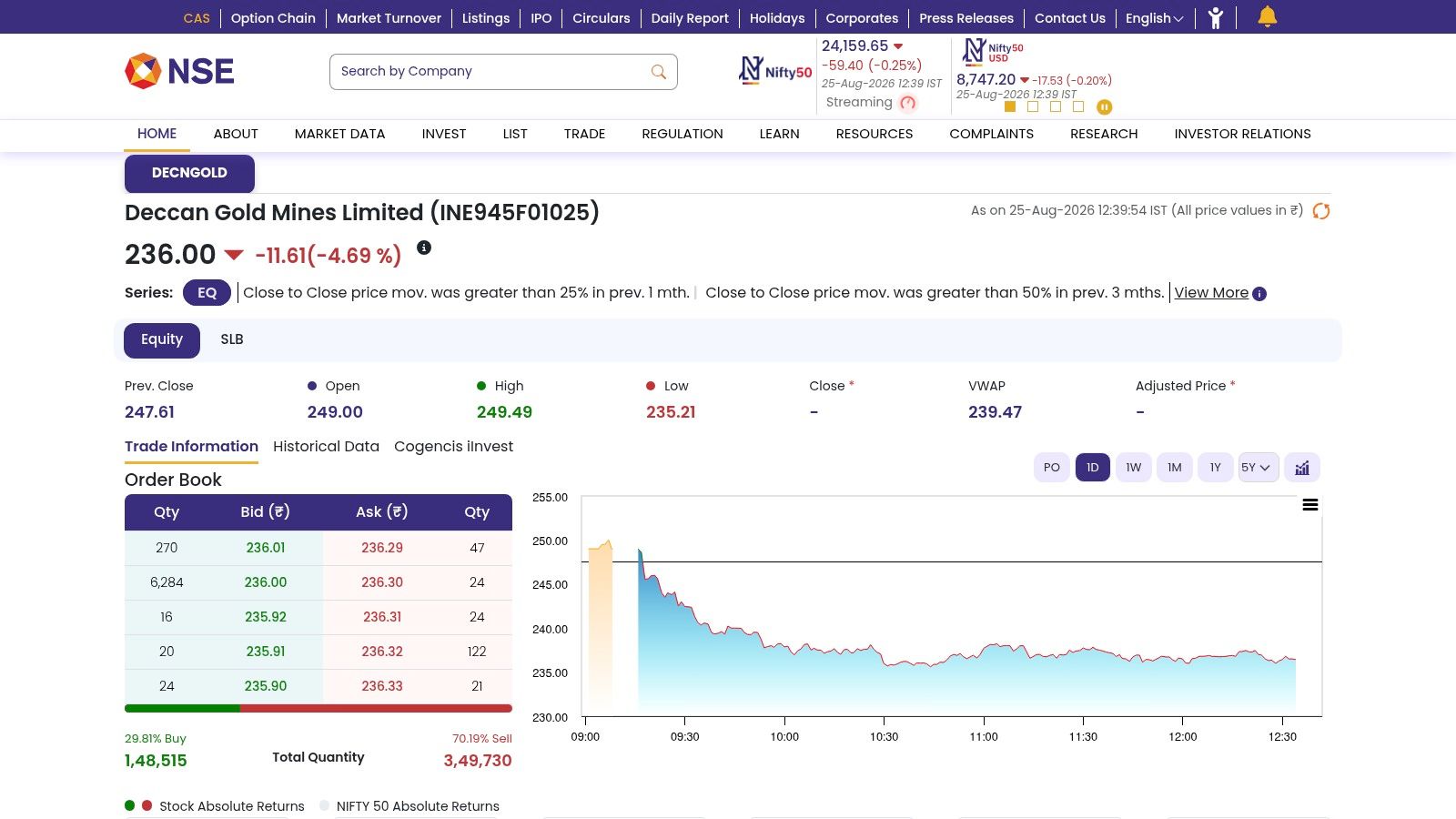This screenshot has width=1456, height=819.
Task: Expand the 5Y range dropdown
Action: 1259,468
